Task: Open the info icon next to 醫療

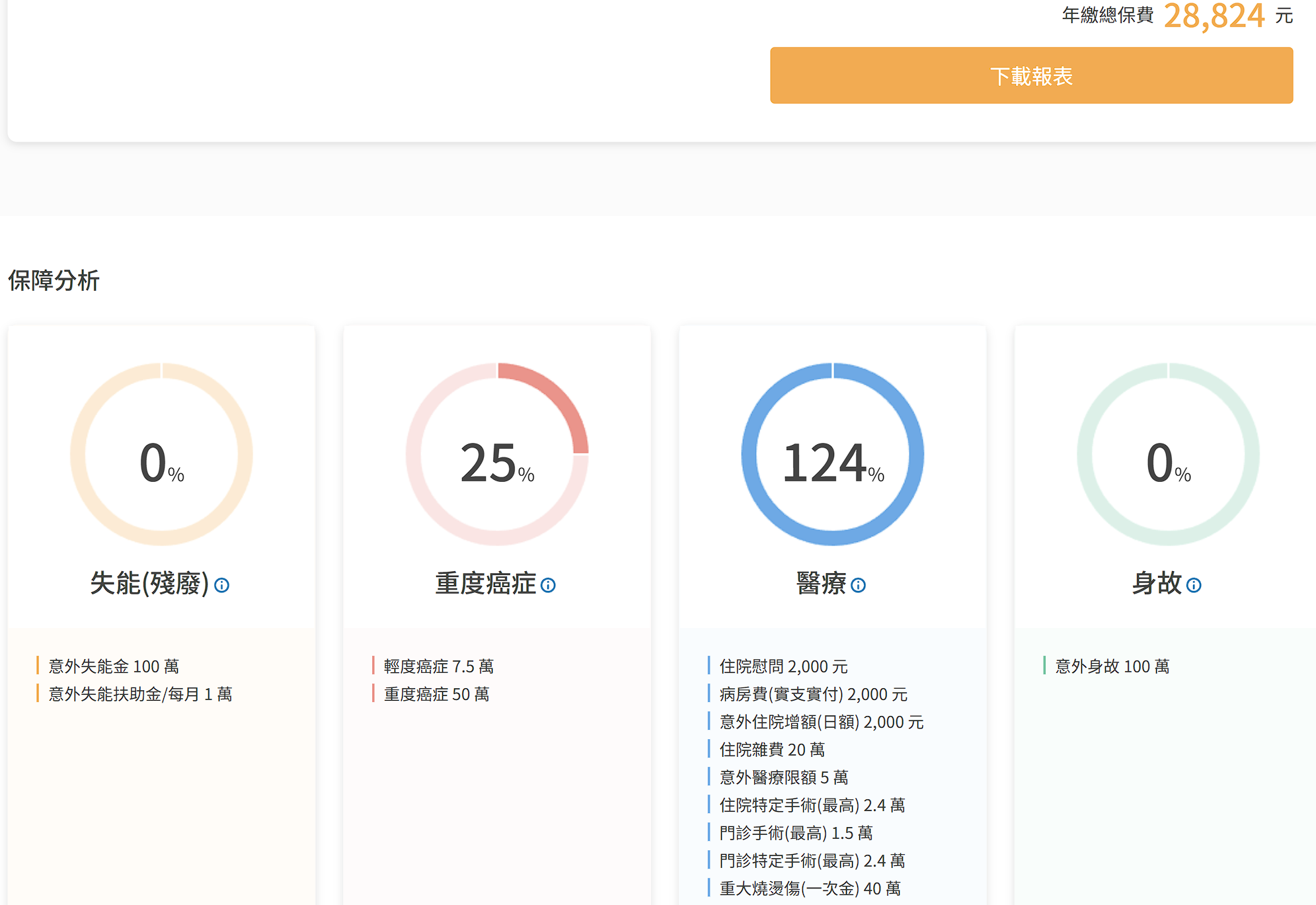Action: point(858,585)
